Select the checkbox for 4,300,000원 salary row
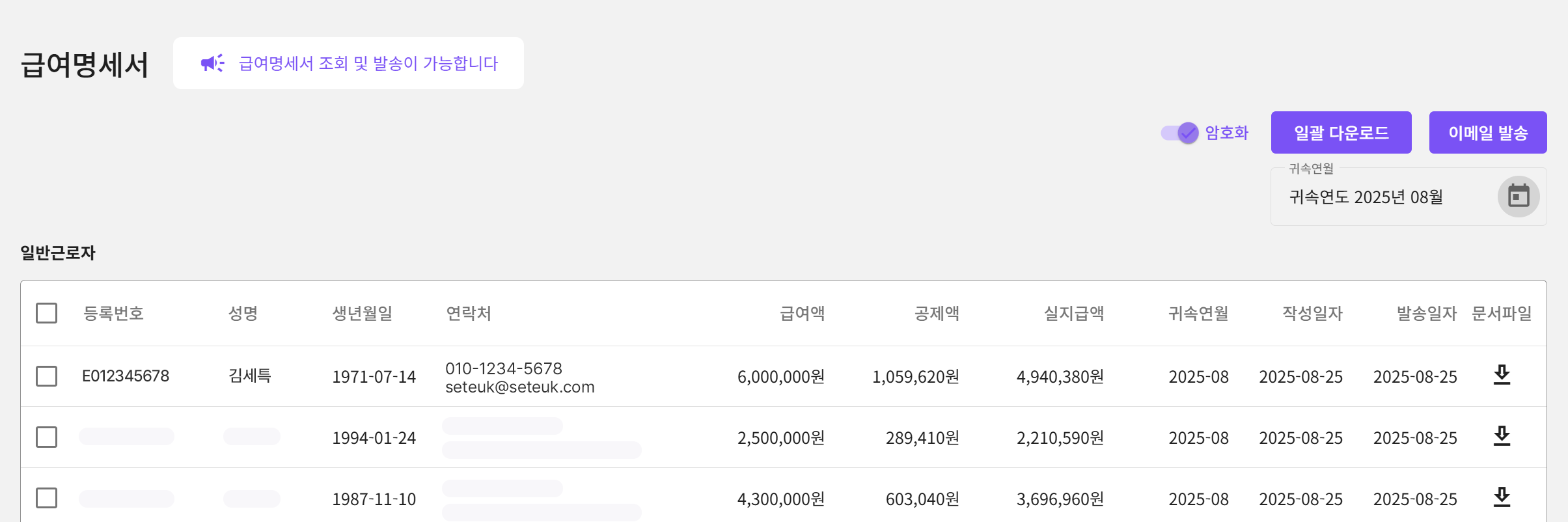The height and width of the screenshot is (522, 1568). coord(46,499)
